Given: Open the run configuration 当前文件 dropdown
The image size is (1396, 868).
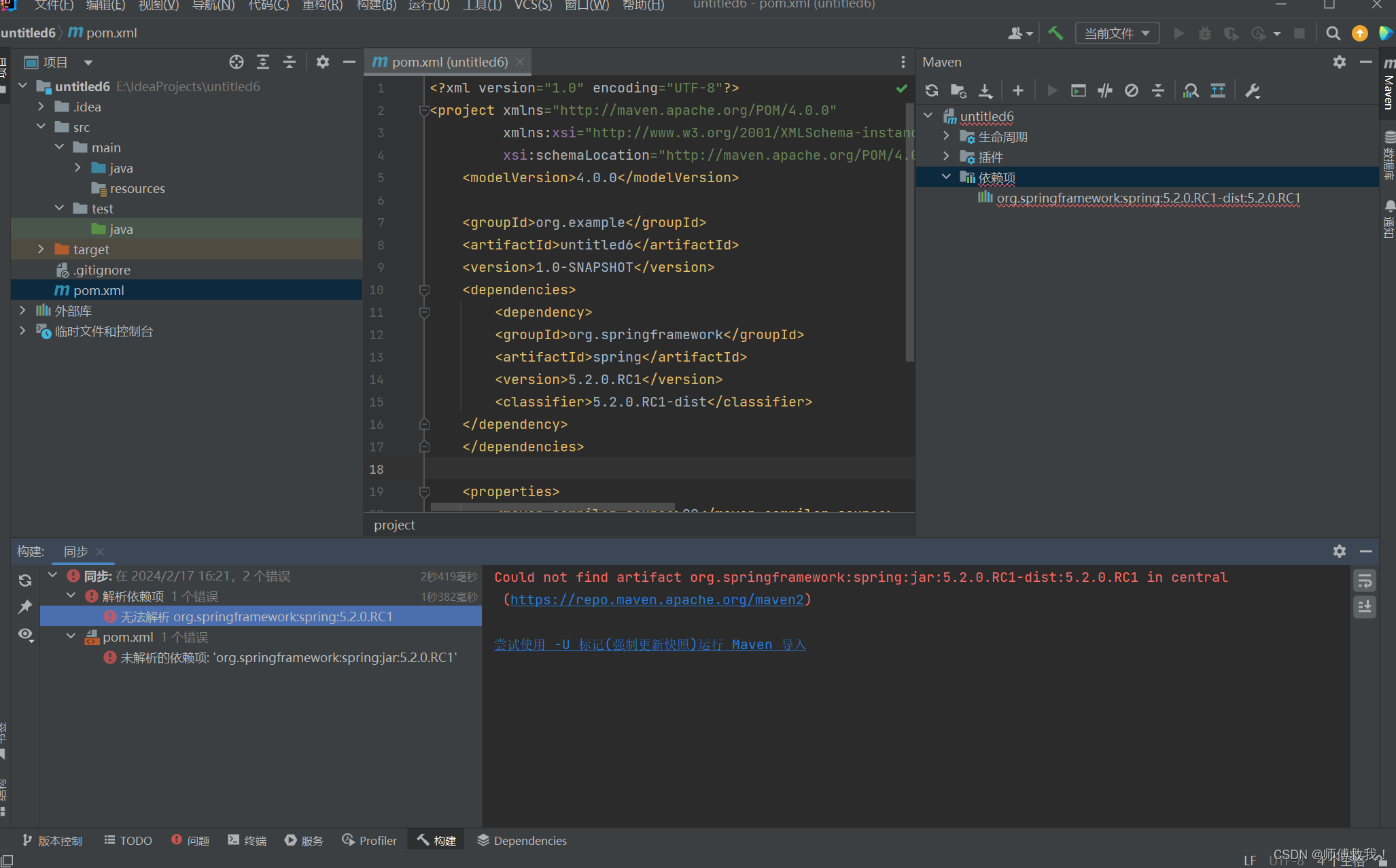Looking at the screenshot, I should [1117, 33].
